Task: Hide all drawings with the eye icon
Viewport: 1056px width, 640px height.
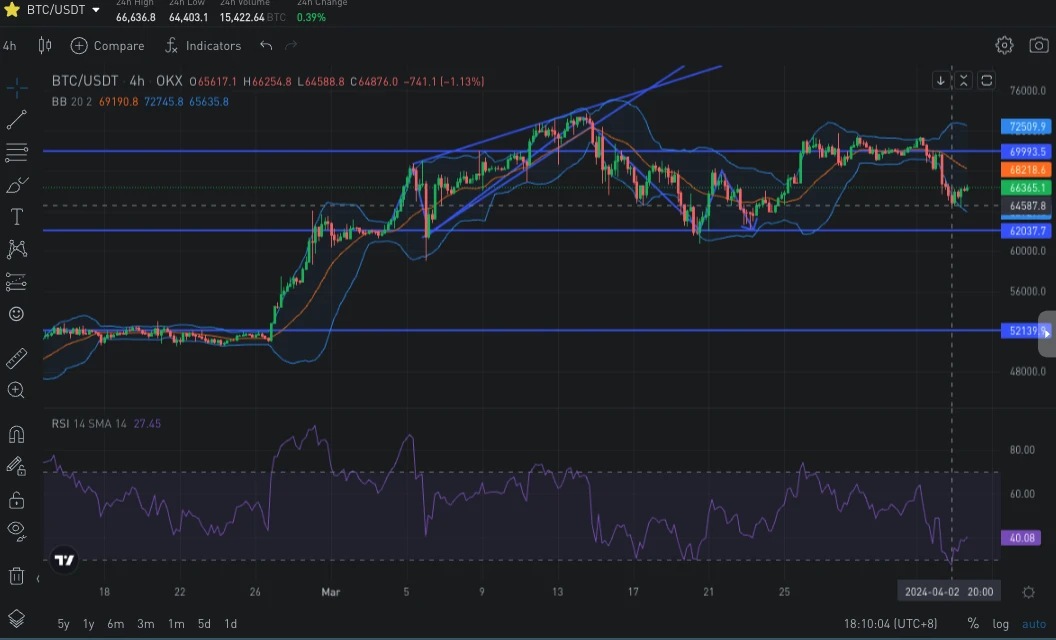Action: click(x=16, y=531)
